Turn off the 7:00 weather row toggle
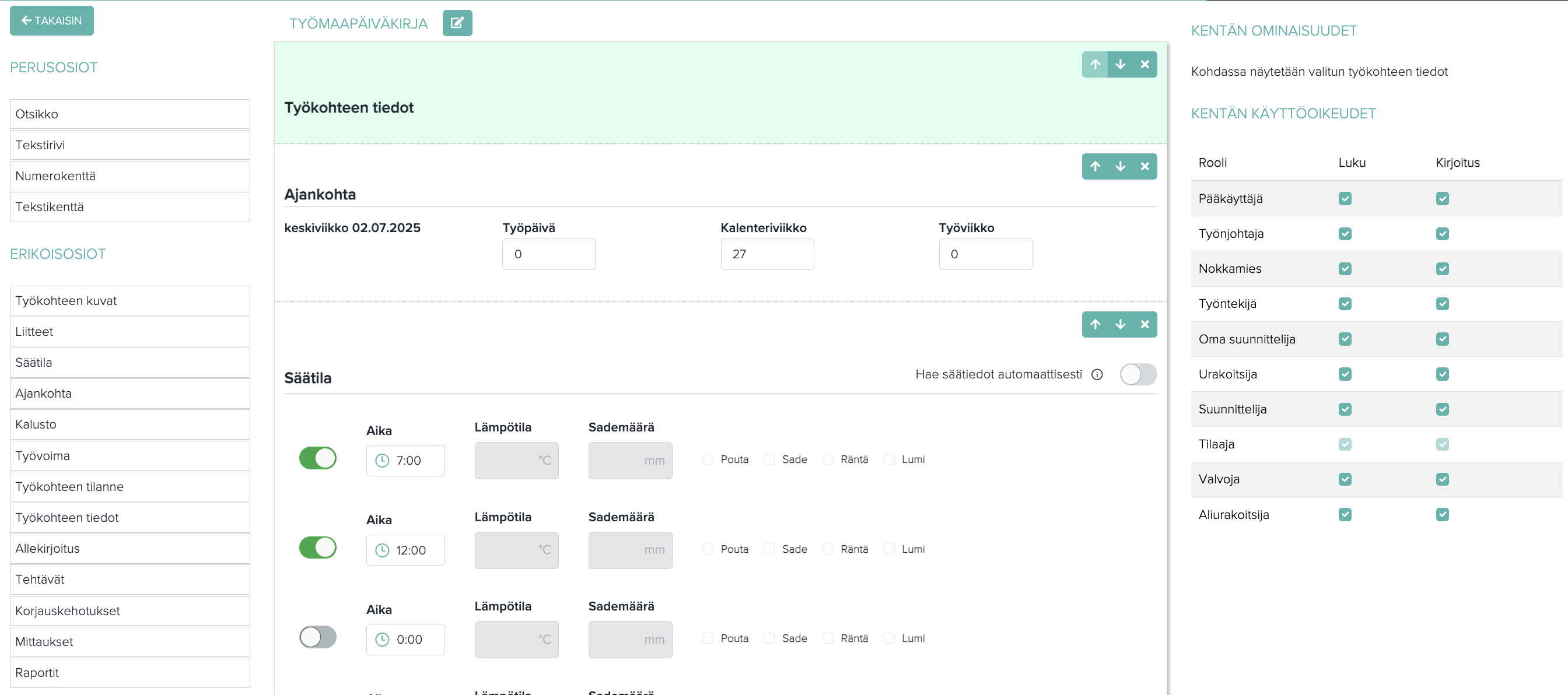 pyautogui.click(x=318, y=458)
